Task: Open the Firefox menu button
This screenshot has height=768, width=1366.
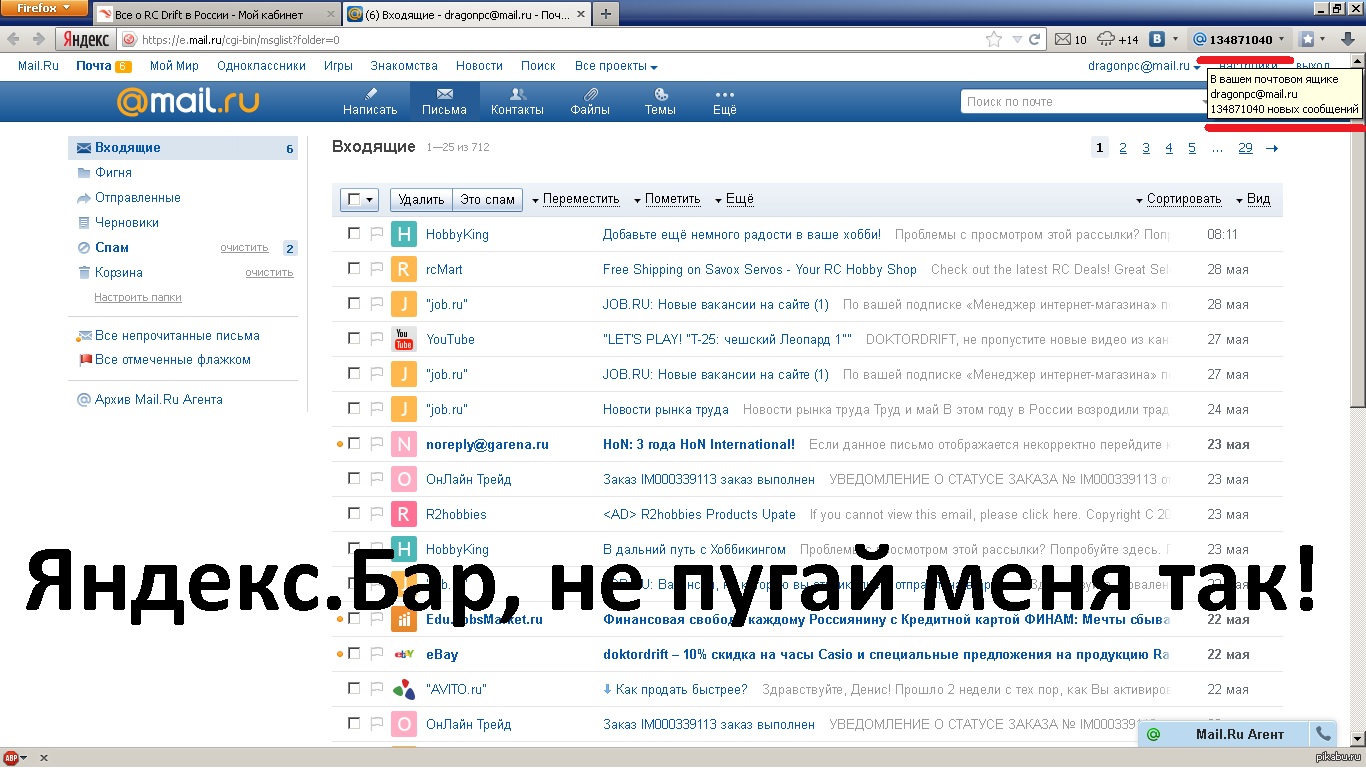Action: pos(44,8)
